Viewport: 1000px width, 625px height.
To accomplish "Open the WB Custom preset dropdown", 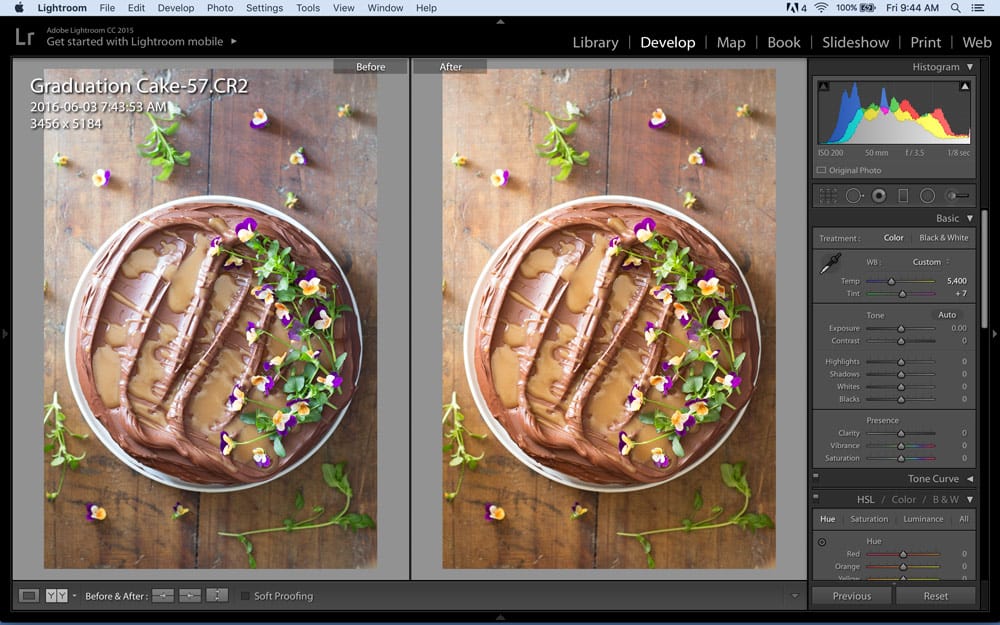I will tap(930, 262).
